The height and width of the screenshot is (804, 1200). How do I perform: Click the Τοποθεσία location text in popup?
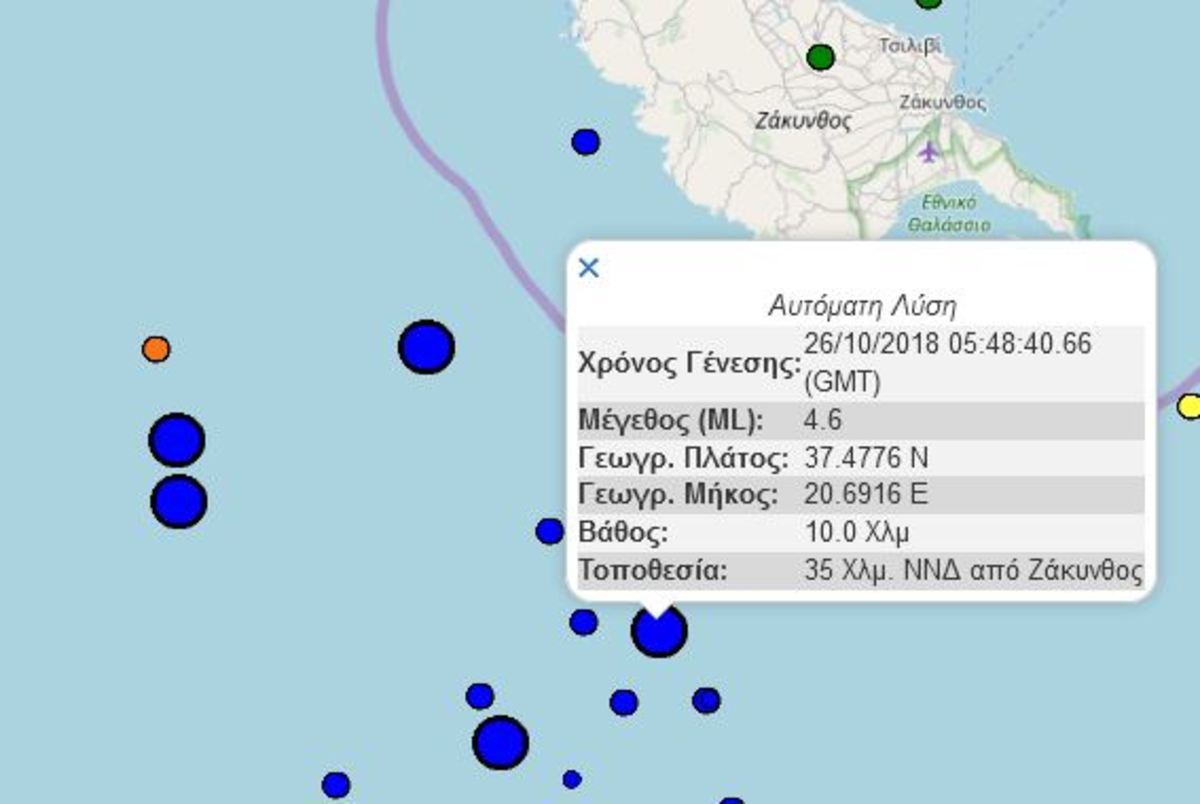click(972, 571)
